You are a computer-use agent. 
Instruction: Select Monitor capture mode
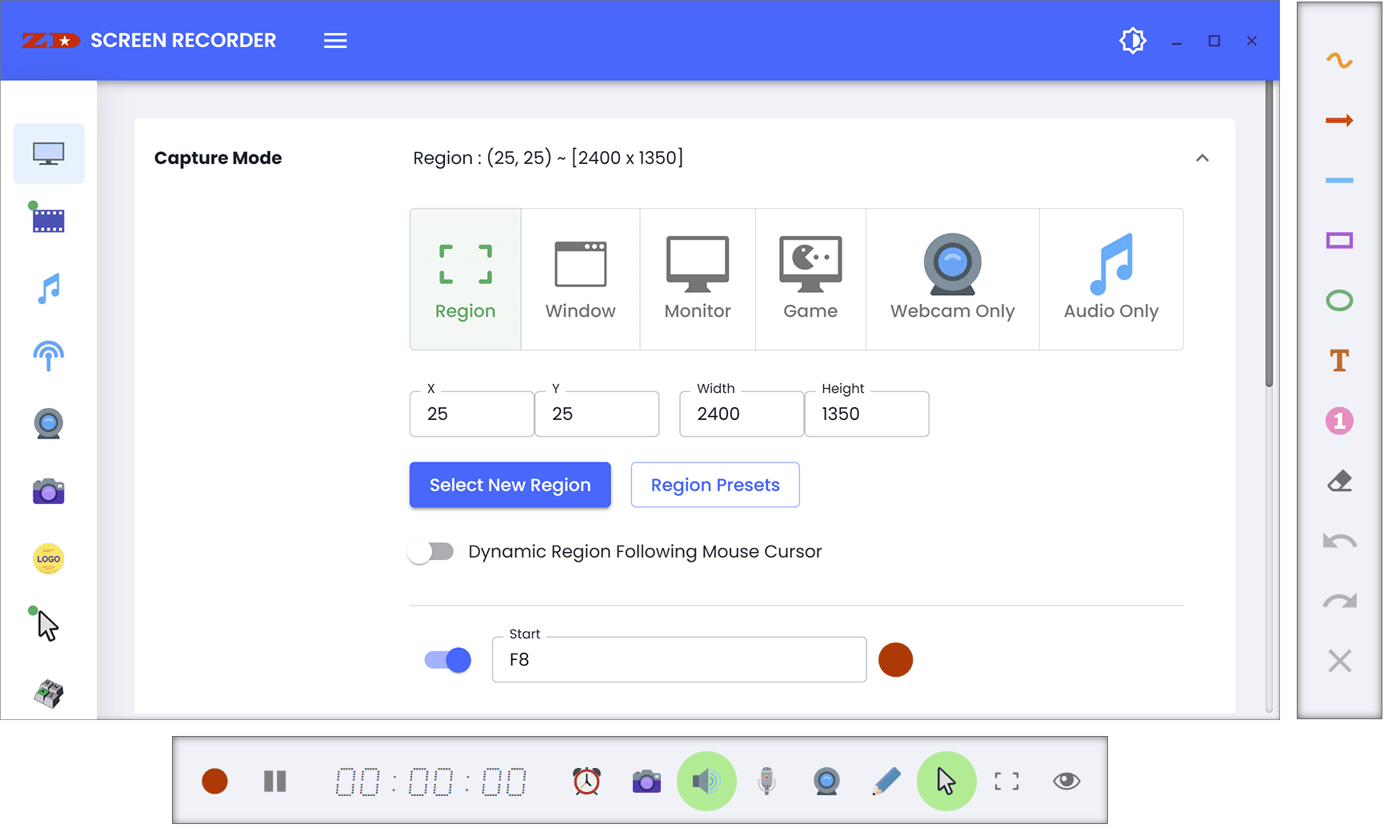(698, 279)
